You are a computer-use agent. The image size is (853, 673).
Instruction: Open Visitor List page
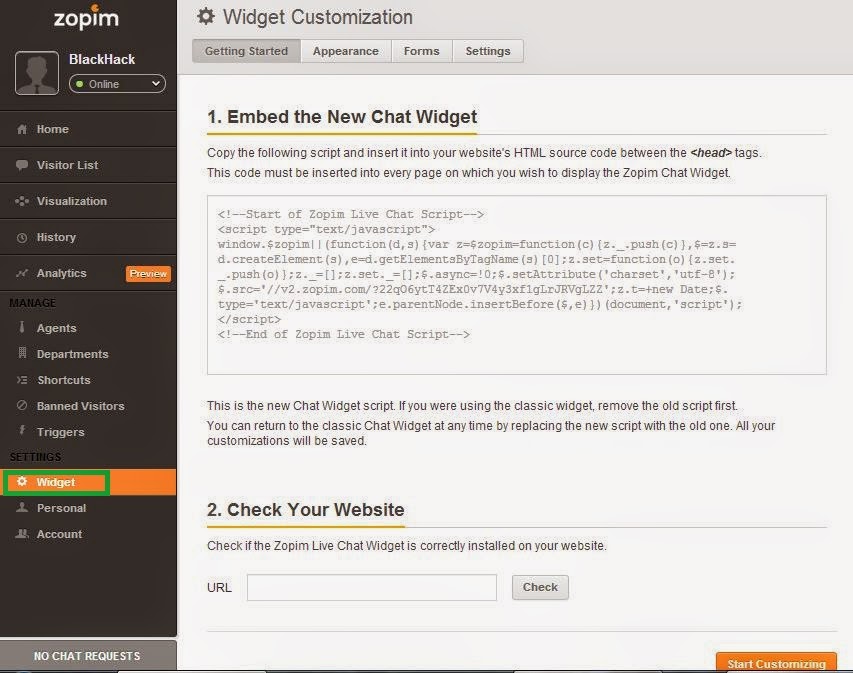[x=88, y=165]
